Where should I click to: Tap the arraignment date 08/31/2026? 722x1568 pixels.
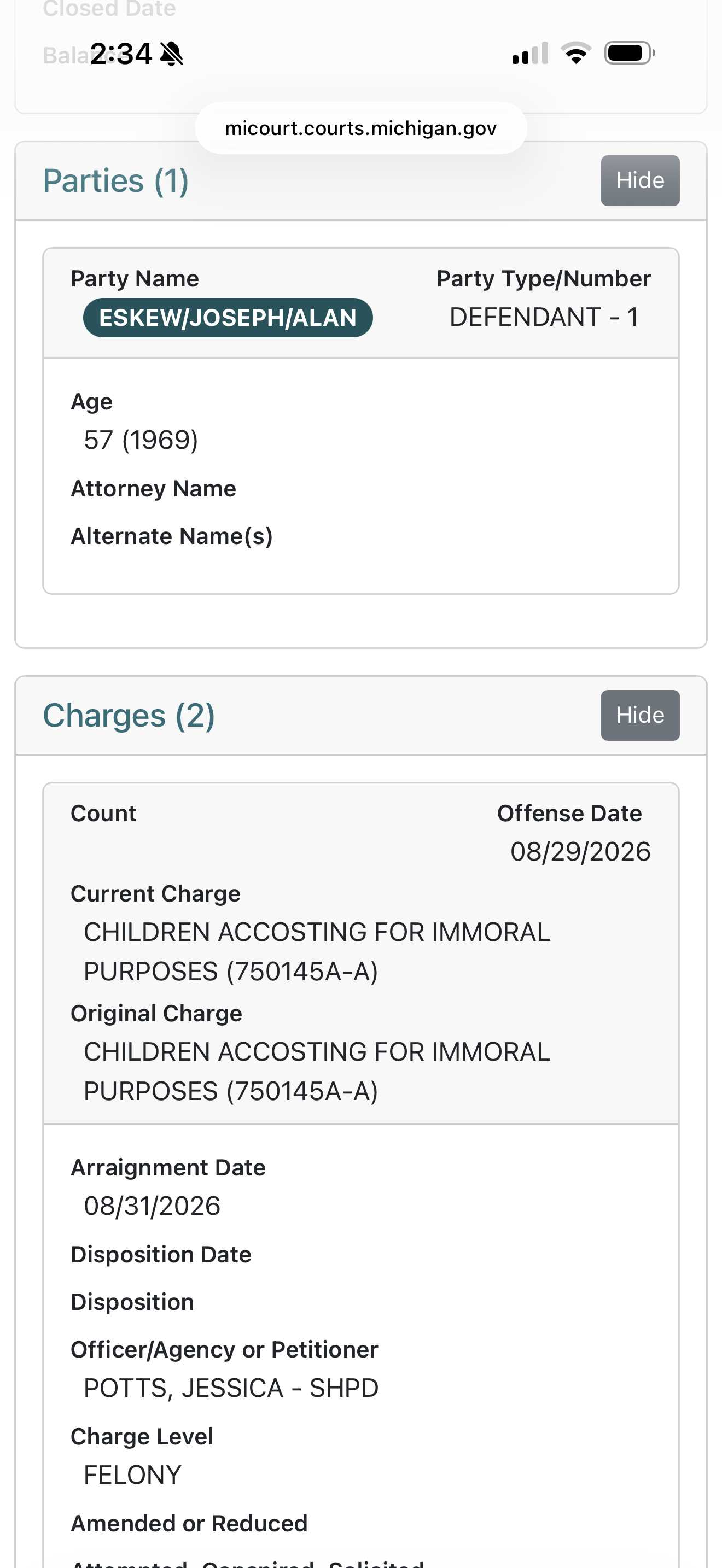(152, 1205)
